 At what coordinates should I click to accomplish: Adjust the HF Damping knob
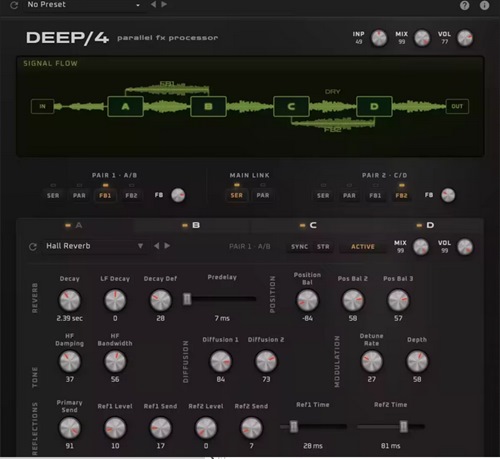point(70,361)
